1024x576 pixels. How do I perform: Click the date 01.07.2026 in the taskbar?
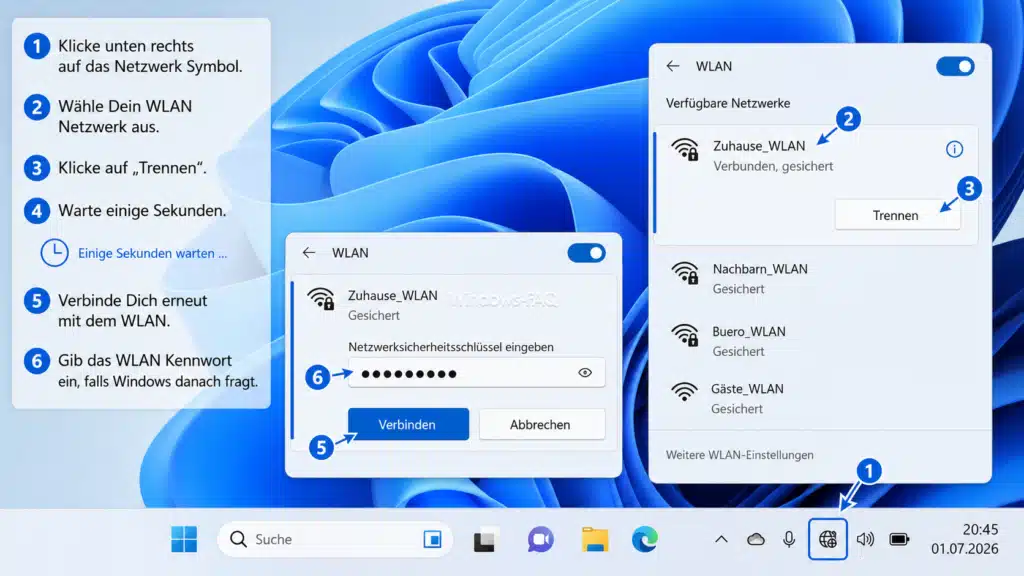965,549
